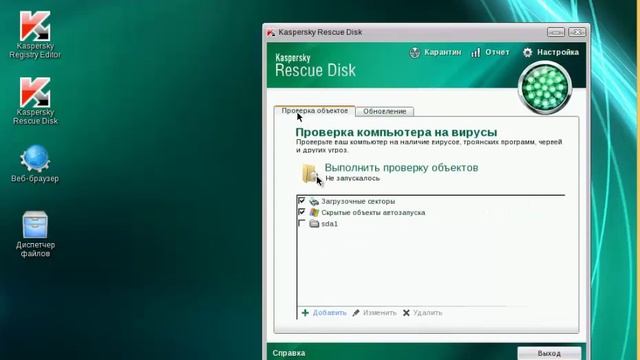The width and height of the screenshot is (640, 360).
Task: Click the Загрузочные секторы drive icon
Action: click(314, 202)
